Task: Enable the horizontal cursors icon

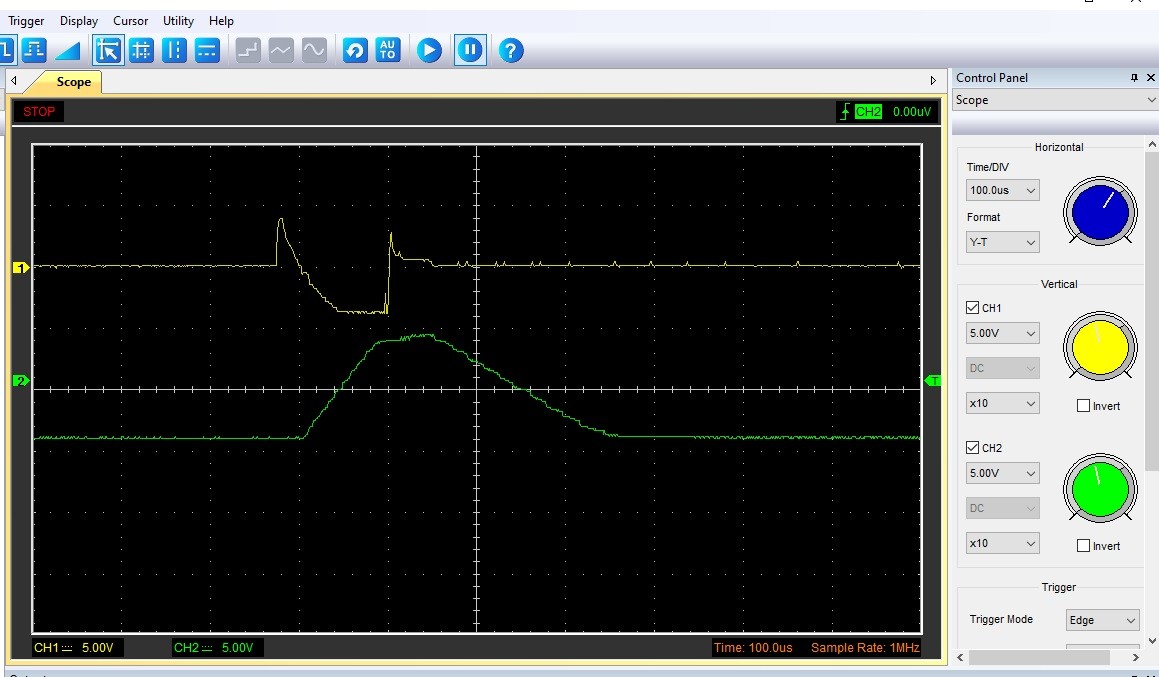Action: (207, 50)
